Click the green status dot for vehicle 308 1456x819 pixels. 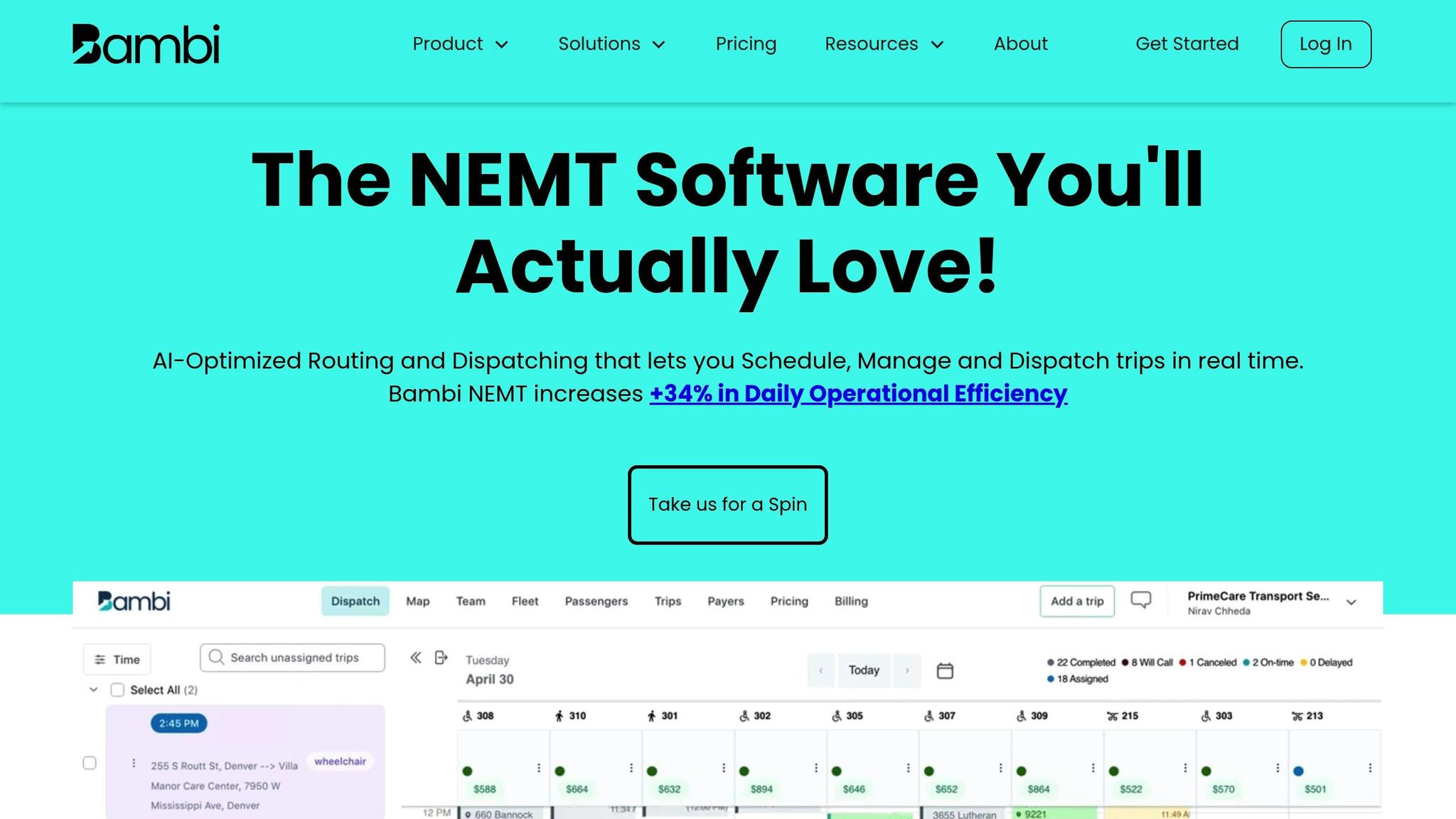point(467,771)
